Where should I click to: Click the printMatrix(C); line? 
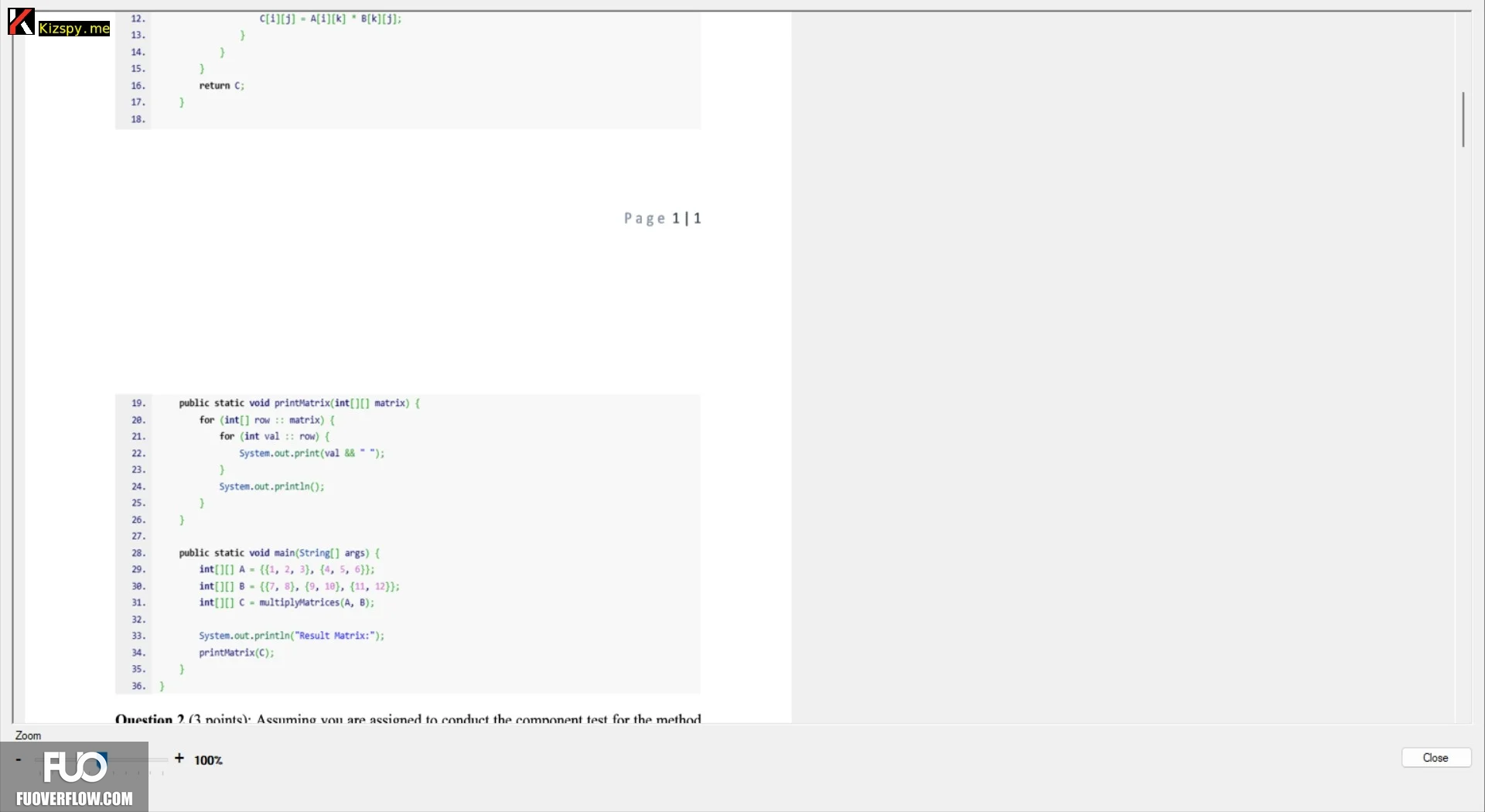(x=237, y=653)
